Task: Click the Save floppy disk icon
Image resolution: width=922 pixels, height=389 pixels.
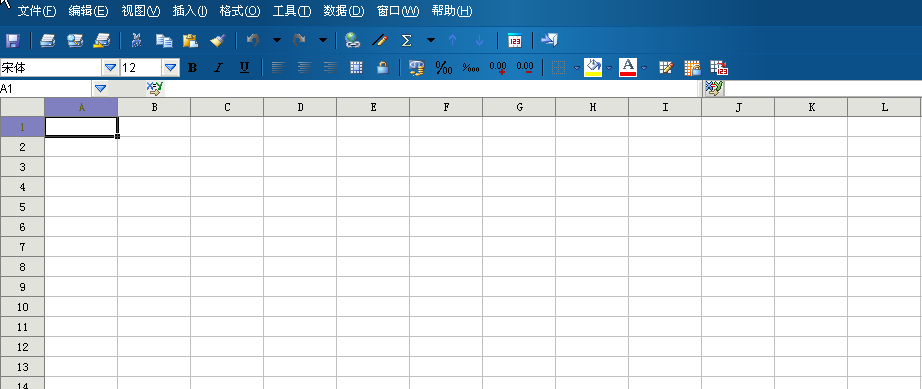Action: [x=12, y=41]
